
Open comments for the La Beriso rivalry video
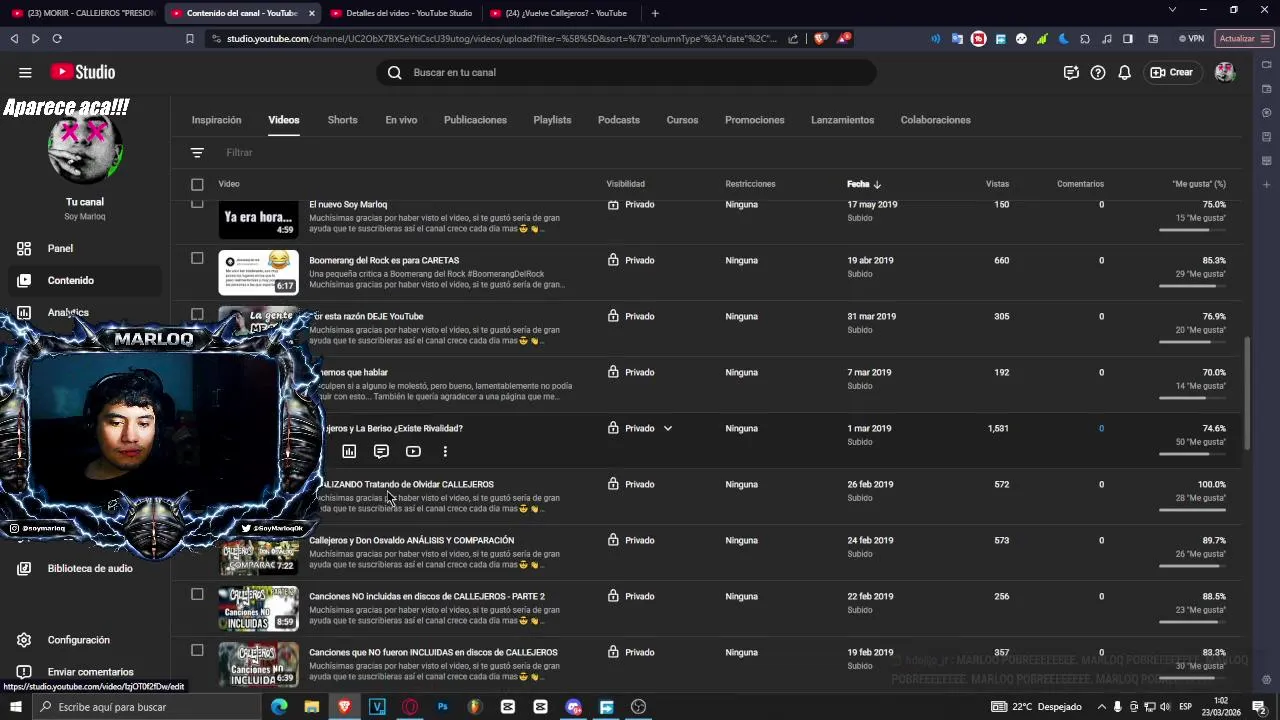tap(381, 451)
